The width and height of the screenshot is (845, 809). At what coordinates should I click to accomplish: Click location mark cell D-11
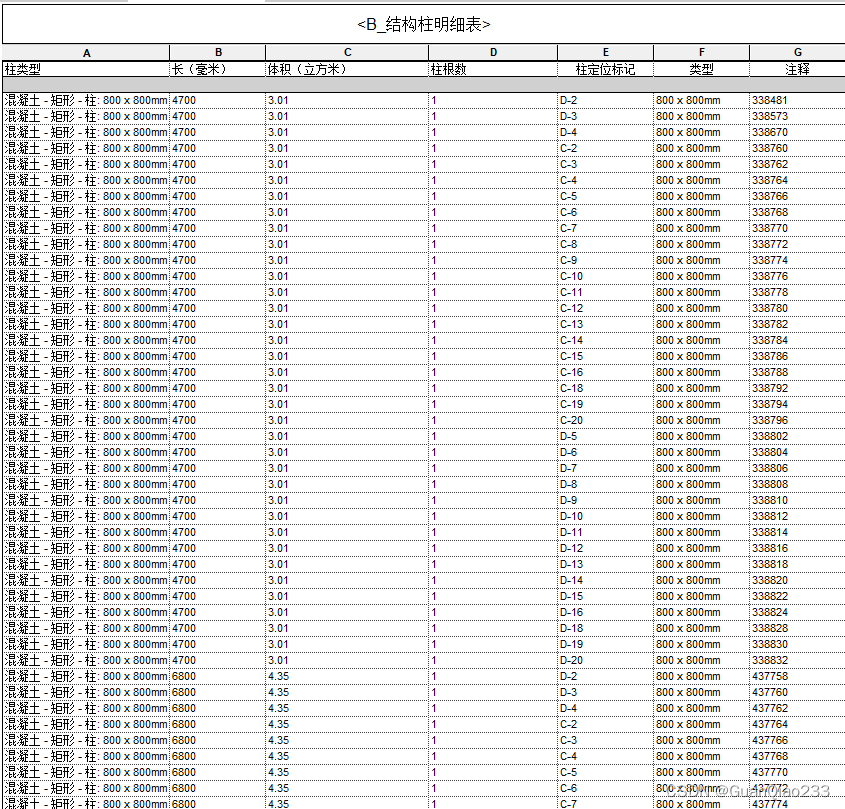[606, 533]
